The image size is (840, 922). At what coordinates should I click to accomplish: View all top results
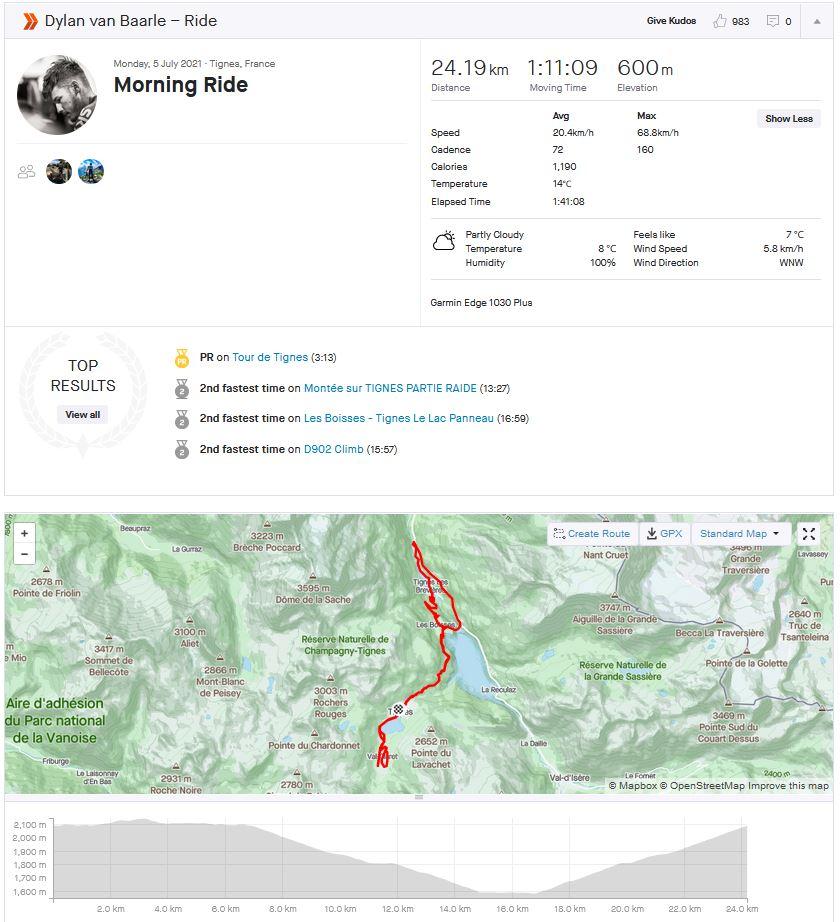coord(83,415)
